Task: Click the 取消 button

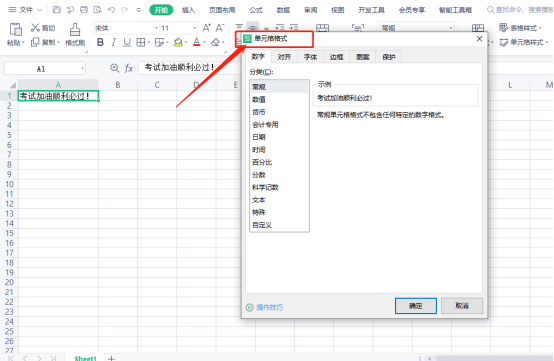Action: (462, 306)
